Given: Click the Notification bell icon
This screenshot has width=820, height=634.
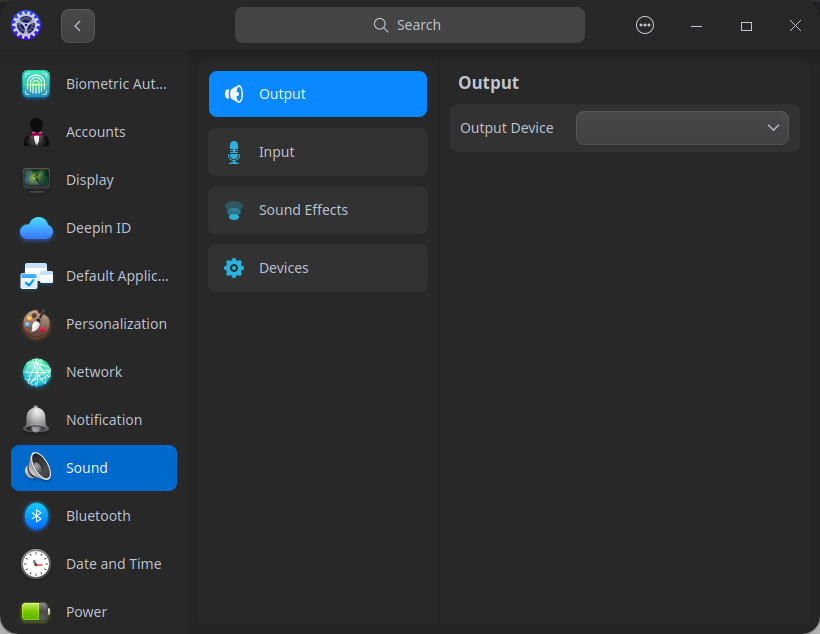Looking at the screenshot, I should [36, 420].
